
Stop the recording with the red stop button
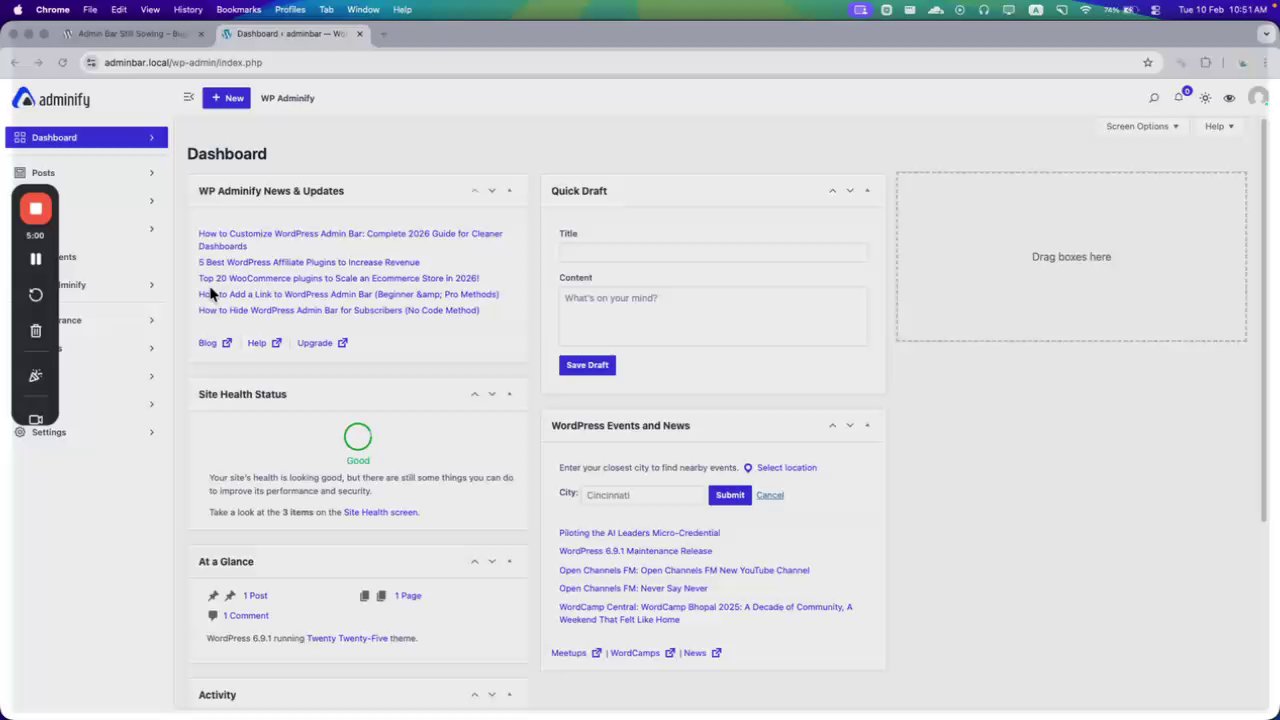[x=36, y=208]
